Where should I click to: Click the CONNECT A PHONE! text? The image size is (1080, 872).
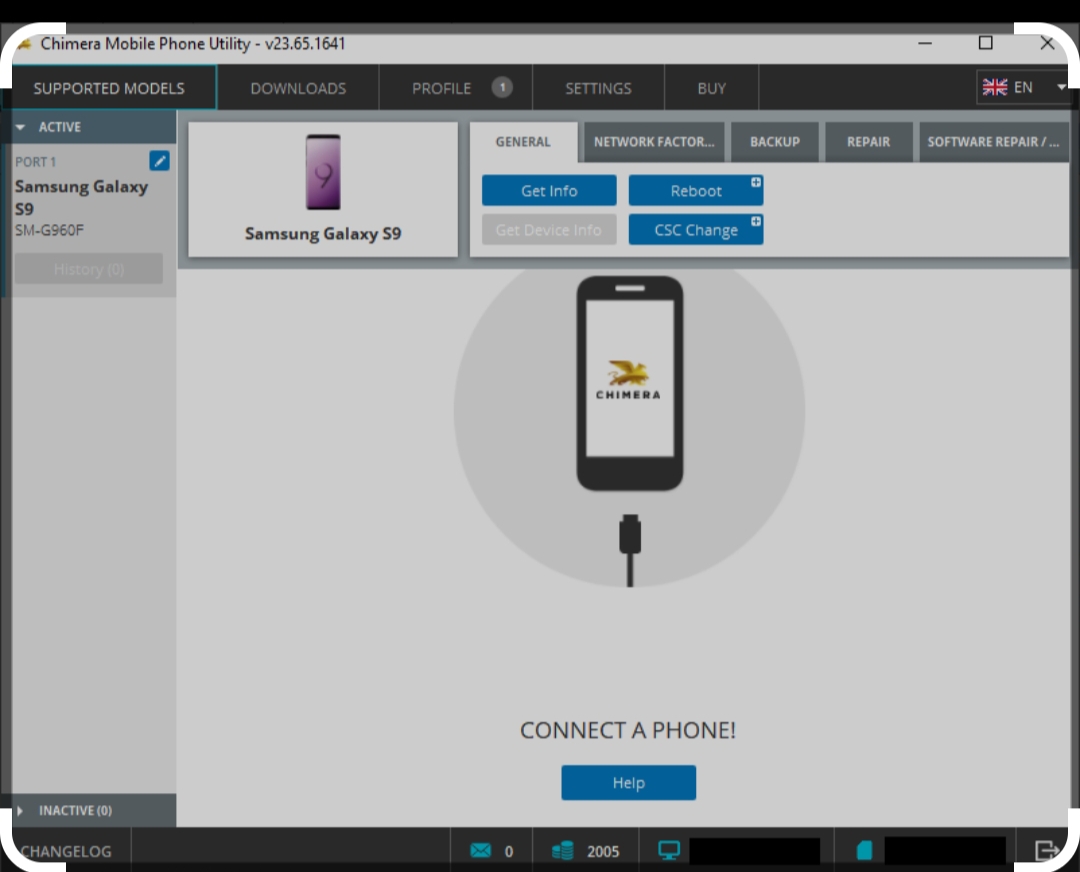(628, 730)
